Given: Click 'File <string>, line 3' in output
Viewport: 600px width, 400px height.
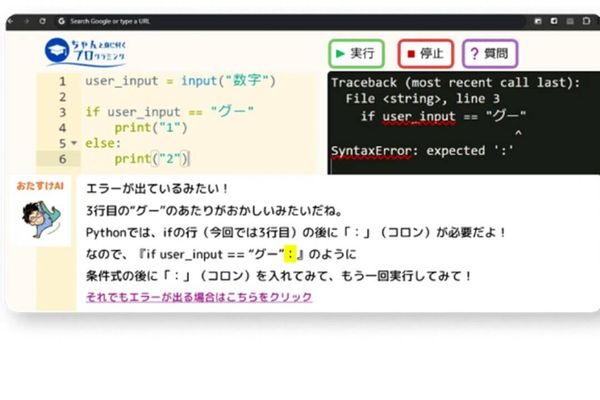Looking at the screenshot, I should point(422,99).
